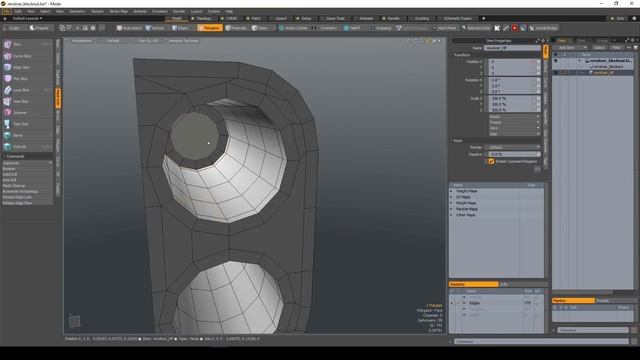Open the Render Default dropdown in Mesh section
This screenshot has width=640, height=360.
click(x=514, y=147)
